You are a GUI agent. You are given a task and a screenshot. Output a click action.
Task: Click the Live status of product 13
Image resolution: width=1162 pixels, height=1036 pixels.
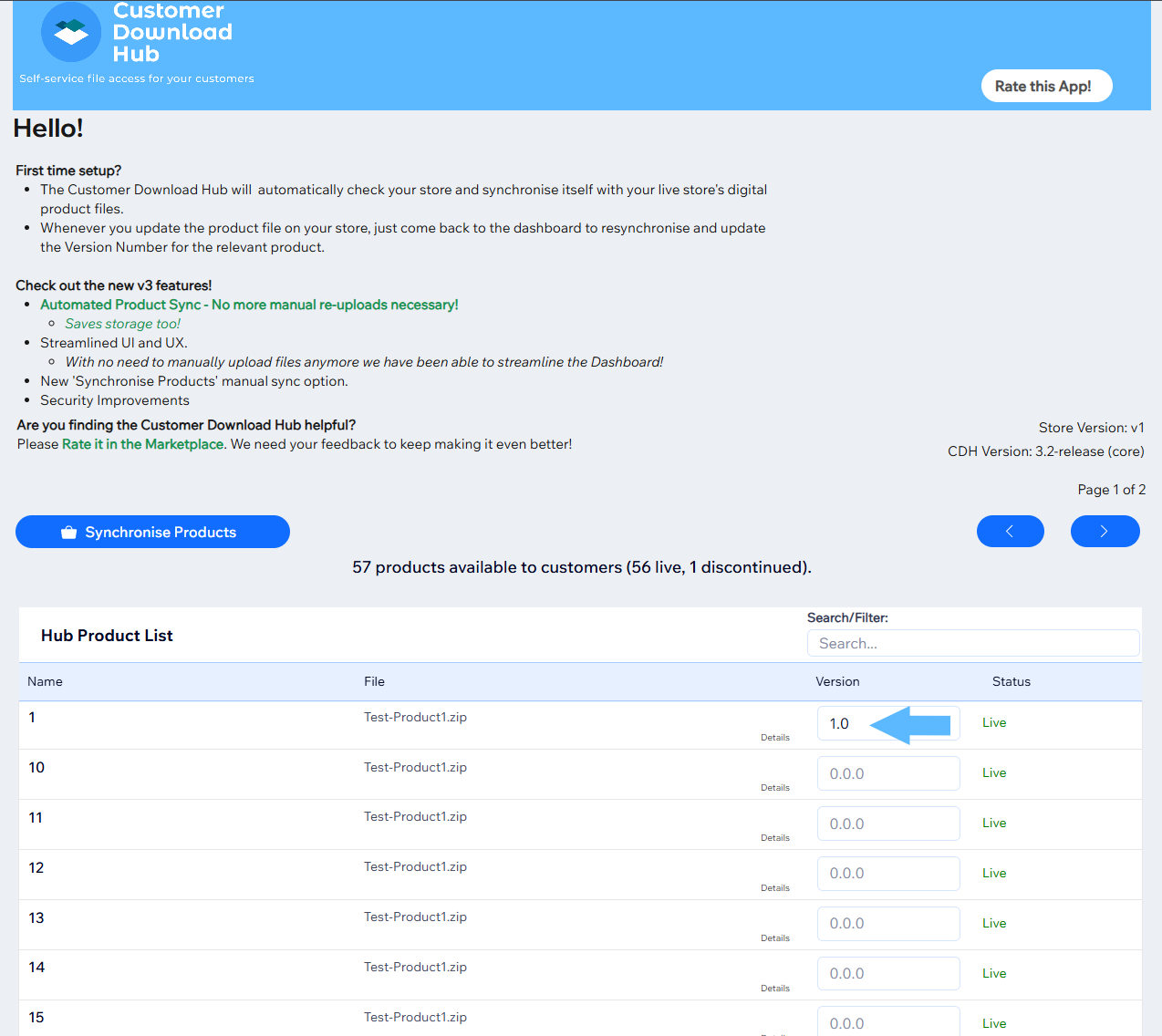tap(994, 923)
